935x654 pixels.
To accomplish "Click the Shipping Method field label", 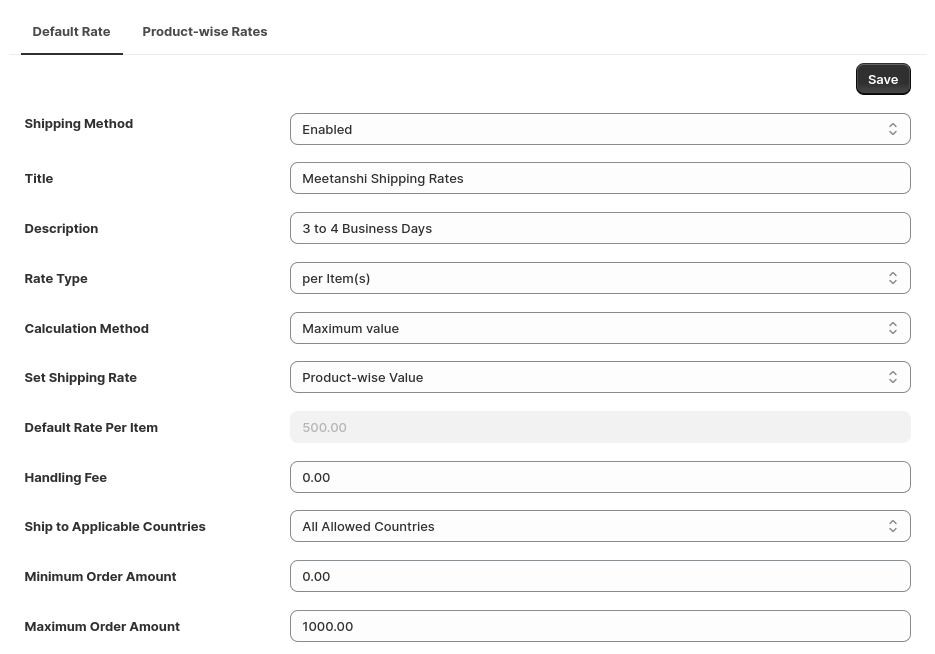I will coord(79,124).
